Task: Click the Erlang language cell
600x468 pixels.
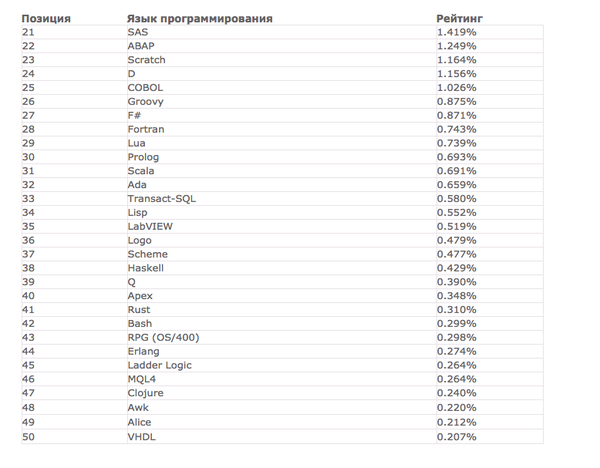Action: [144, 352]
